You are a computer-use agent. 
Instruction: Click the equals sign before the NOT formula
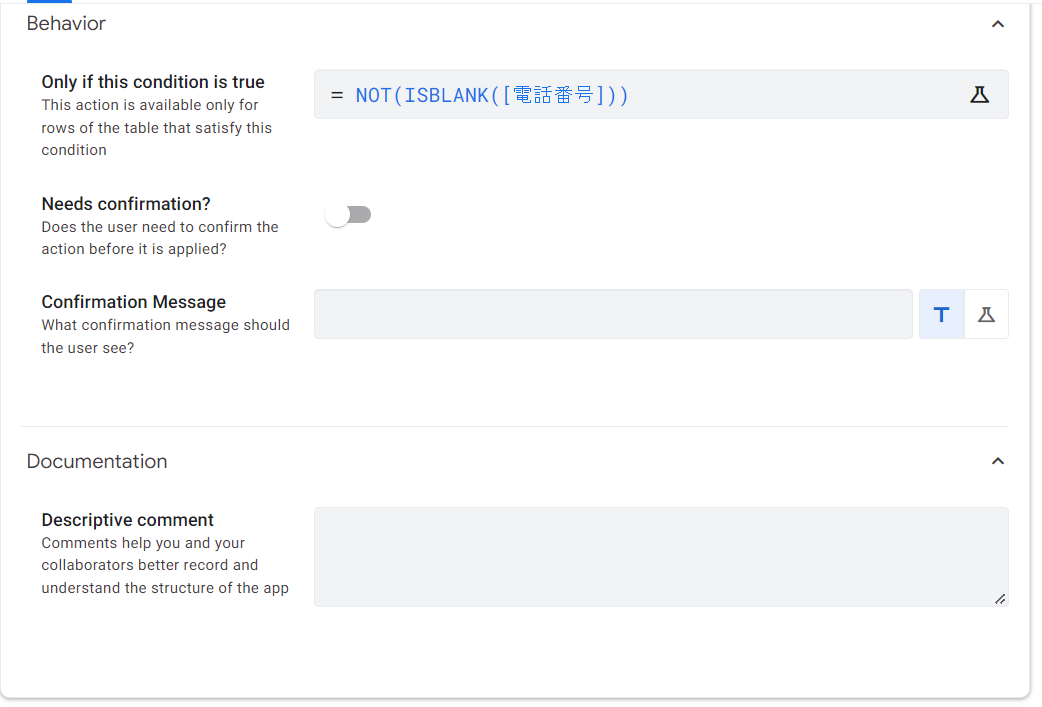click(x=337, y=96)
